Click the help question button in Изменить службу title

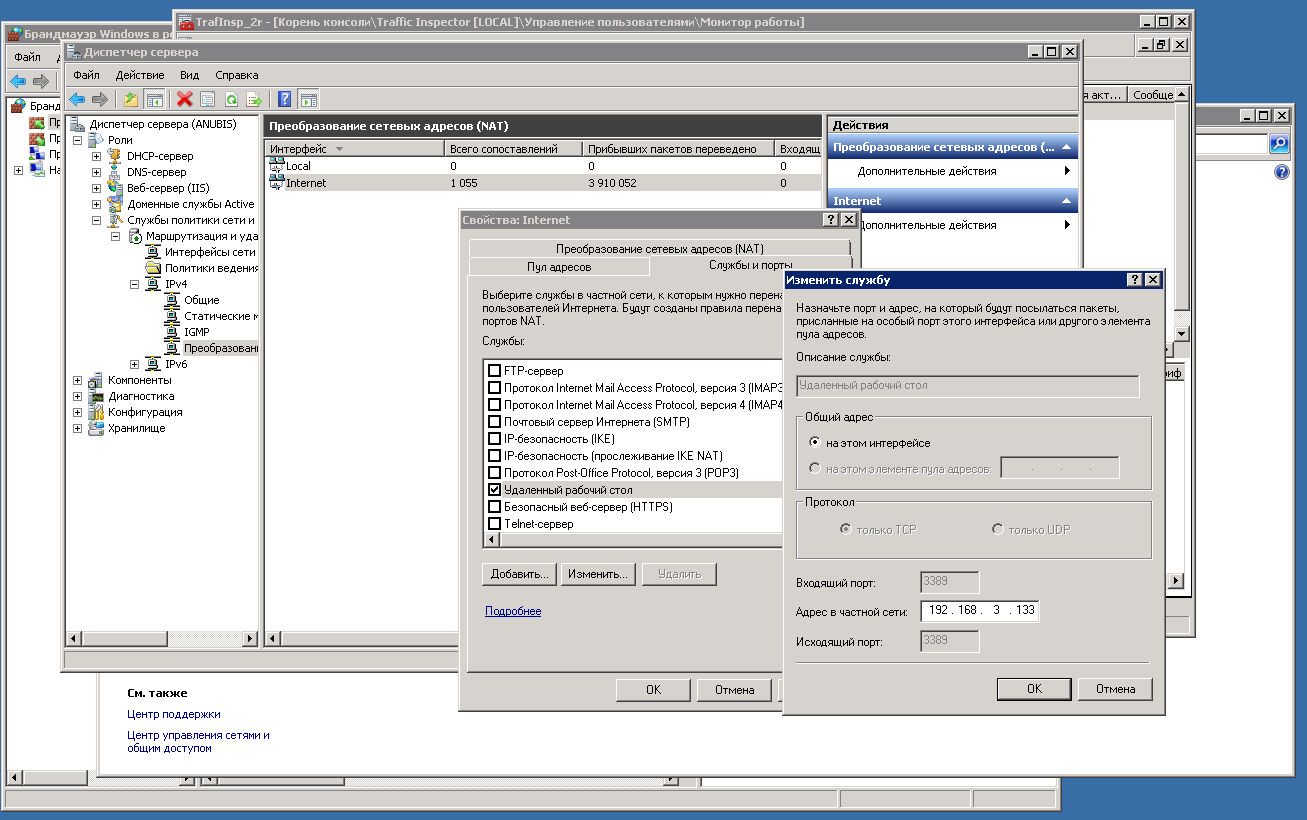(1135, 280)
